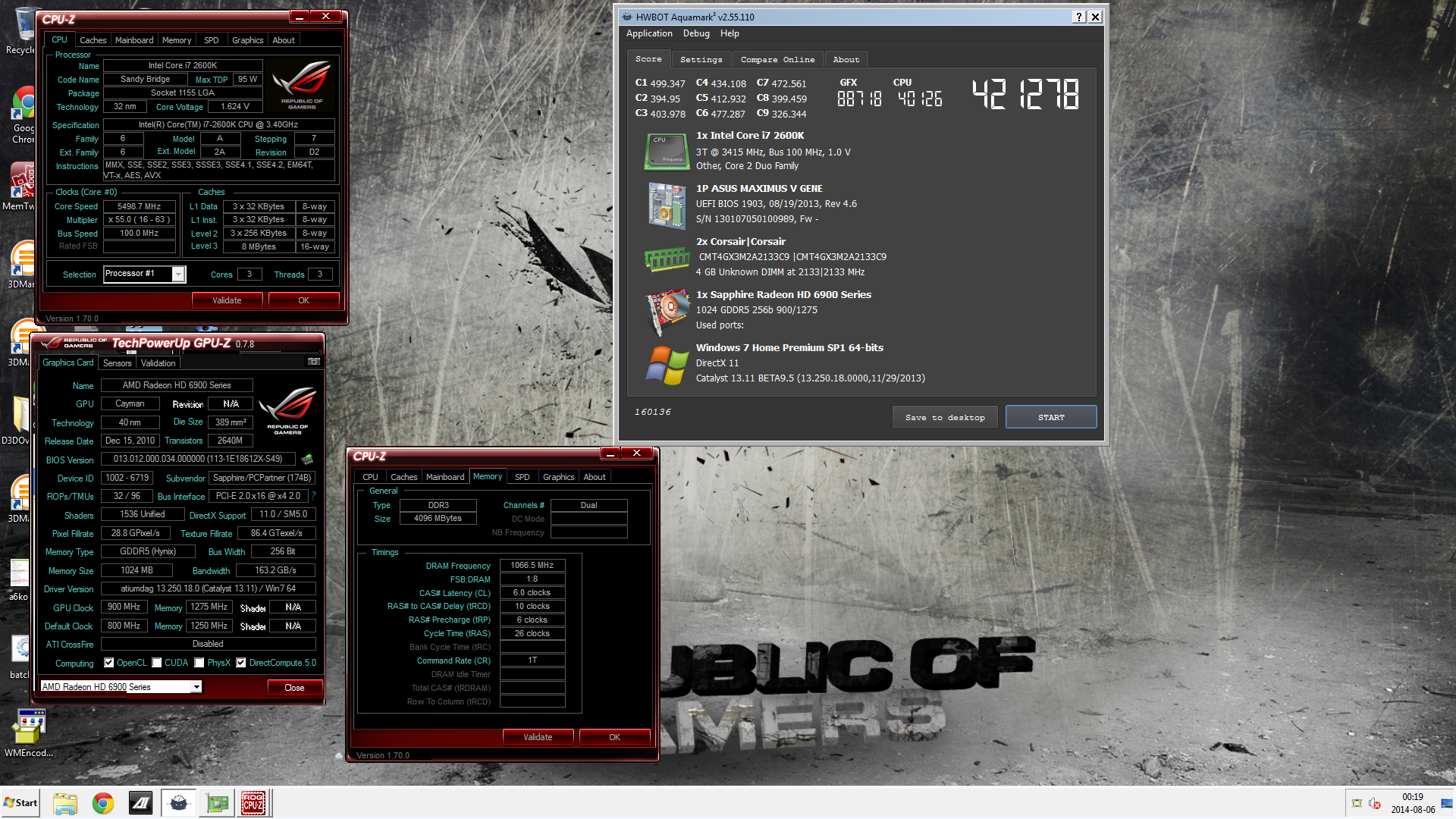Open Graphics tab in lower CPU-Z window
This screenshot has width=1456, height=819.
[559, 477]
